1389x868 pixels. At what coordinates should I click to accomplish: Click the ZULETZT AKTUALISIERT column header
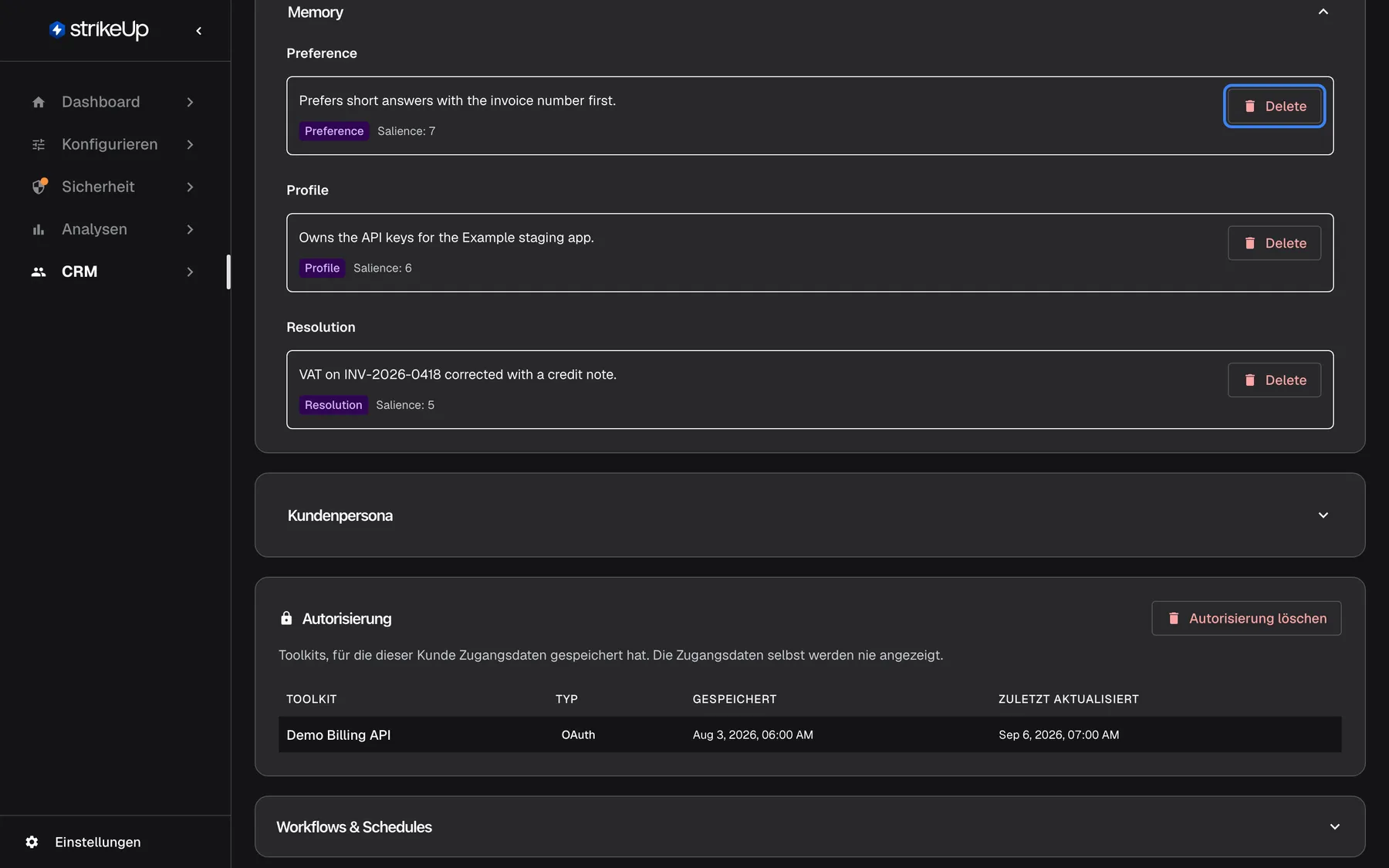pyautogui.click(x=1069, y=699)
